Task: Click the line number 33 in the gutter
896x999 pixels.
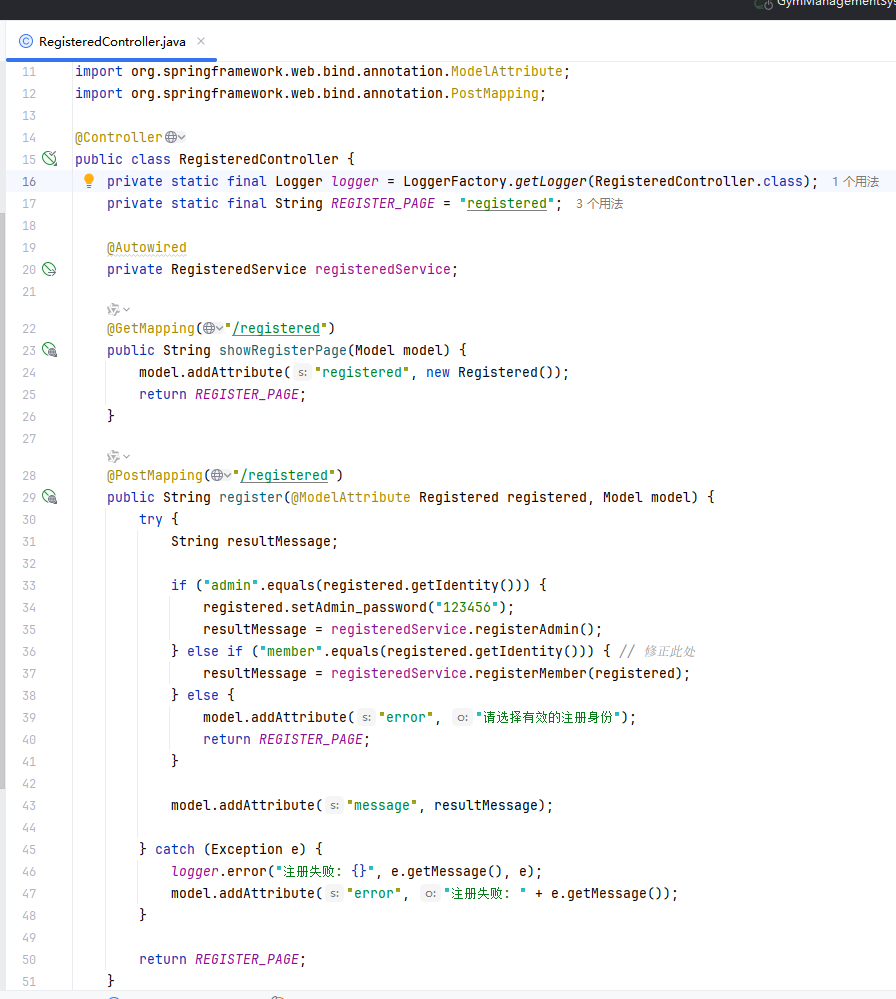Action: (x=29, y=586)
